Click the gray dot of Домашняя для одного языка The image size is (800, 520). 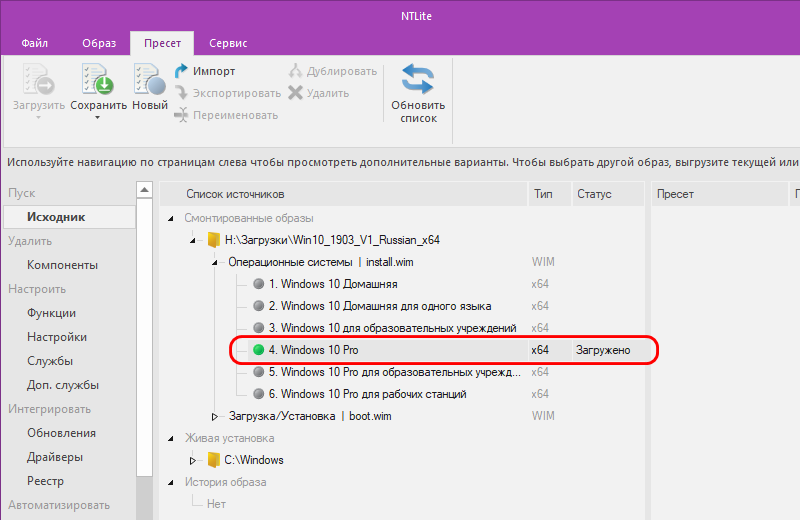[x=259, y=306]
